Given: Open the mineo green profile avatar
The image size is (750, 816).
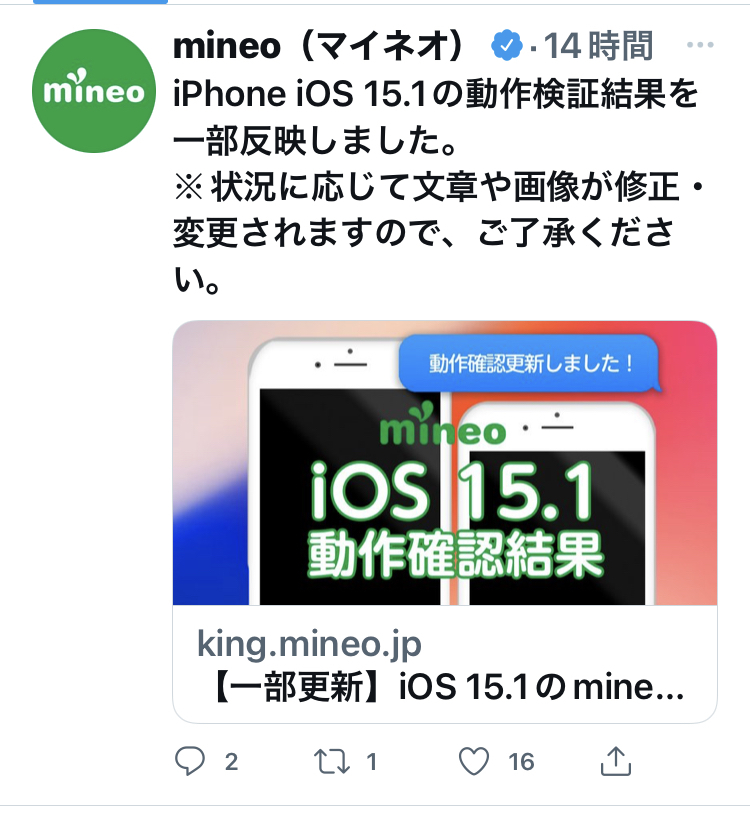Looking at the screenshot, I should (94, 91).
